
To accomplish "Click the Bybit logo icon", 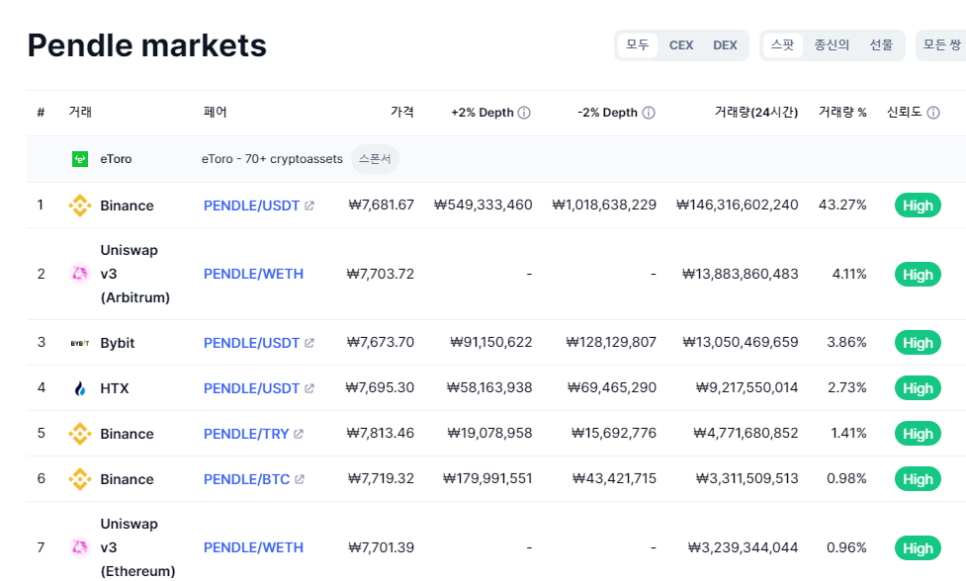I will [x=80, y=343].
